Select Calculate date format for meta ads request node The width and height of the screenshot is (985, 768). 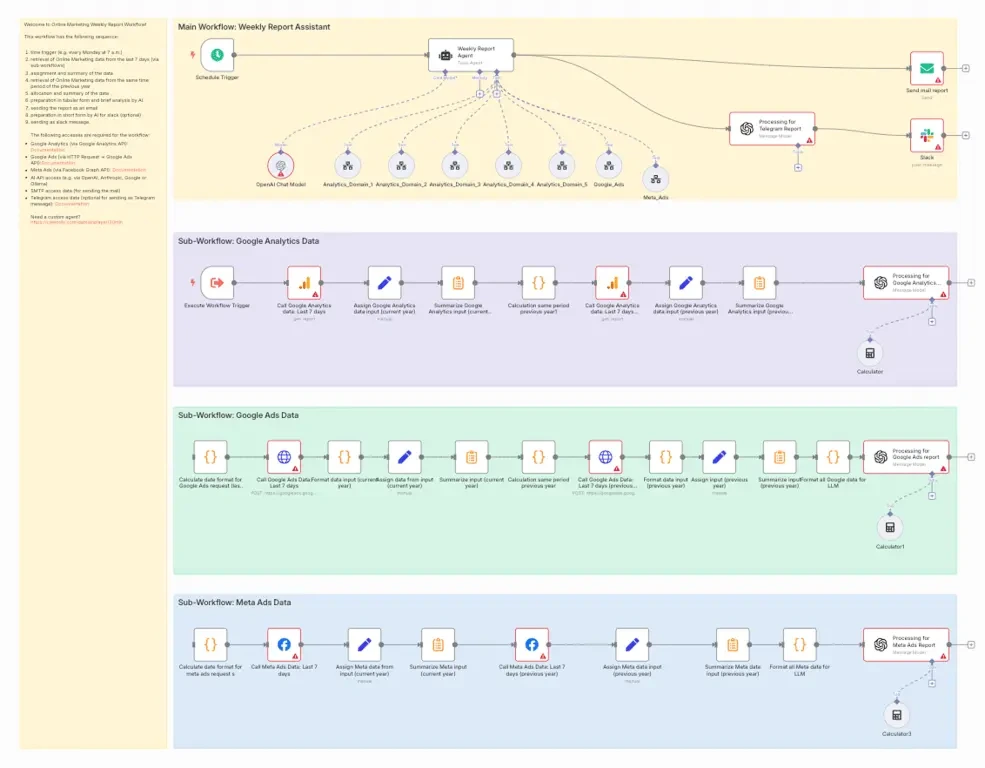pyautogui.click(x=210, y=644)
